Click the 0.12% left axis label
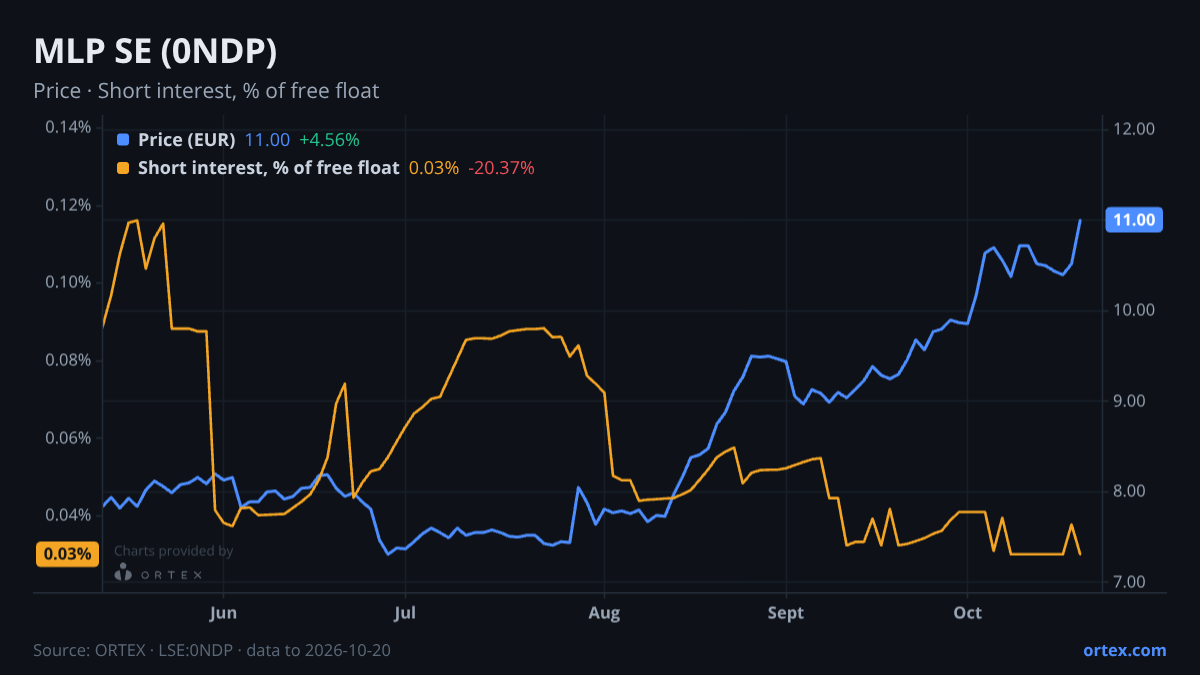1200x675 pixels. (x=68, y=206)
